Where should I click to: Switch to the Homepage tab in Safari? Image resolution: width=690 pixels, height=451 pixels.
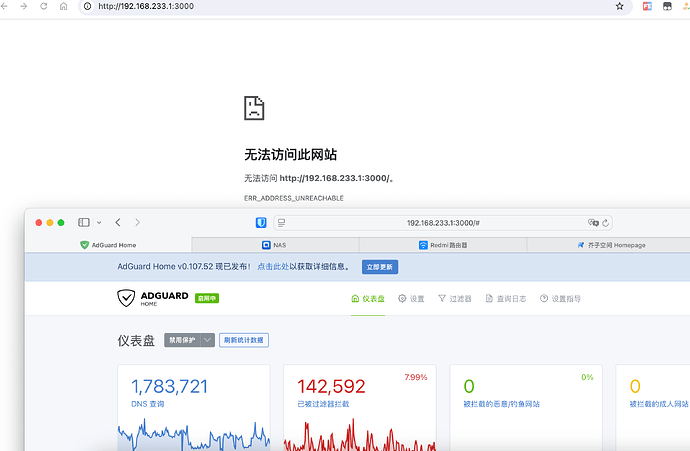612,245
